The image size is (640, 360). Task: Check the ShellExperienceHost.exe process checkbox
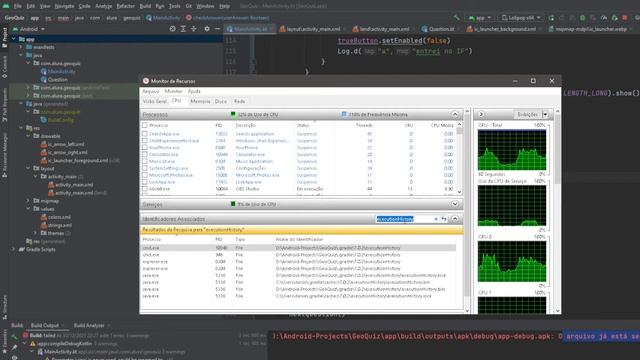coord(144,140)
